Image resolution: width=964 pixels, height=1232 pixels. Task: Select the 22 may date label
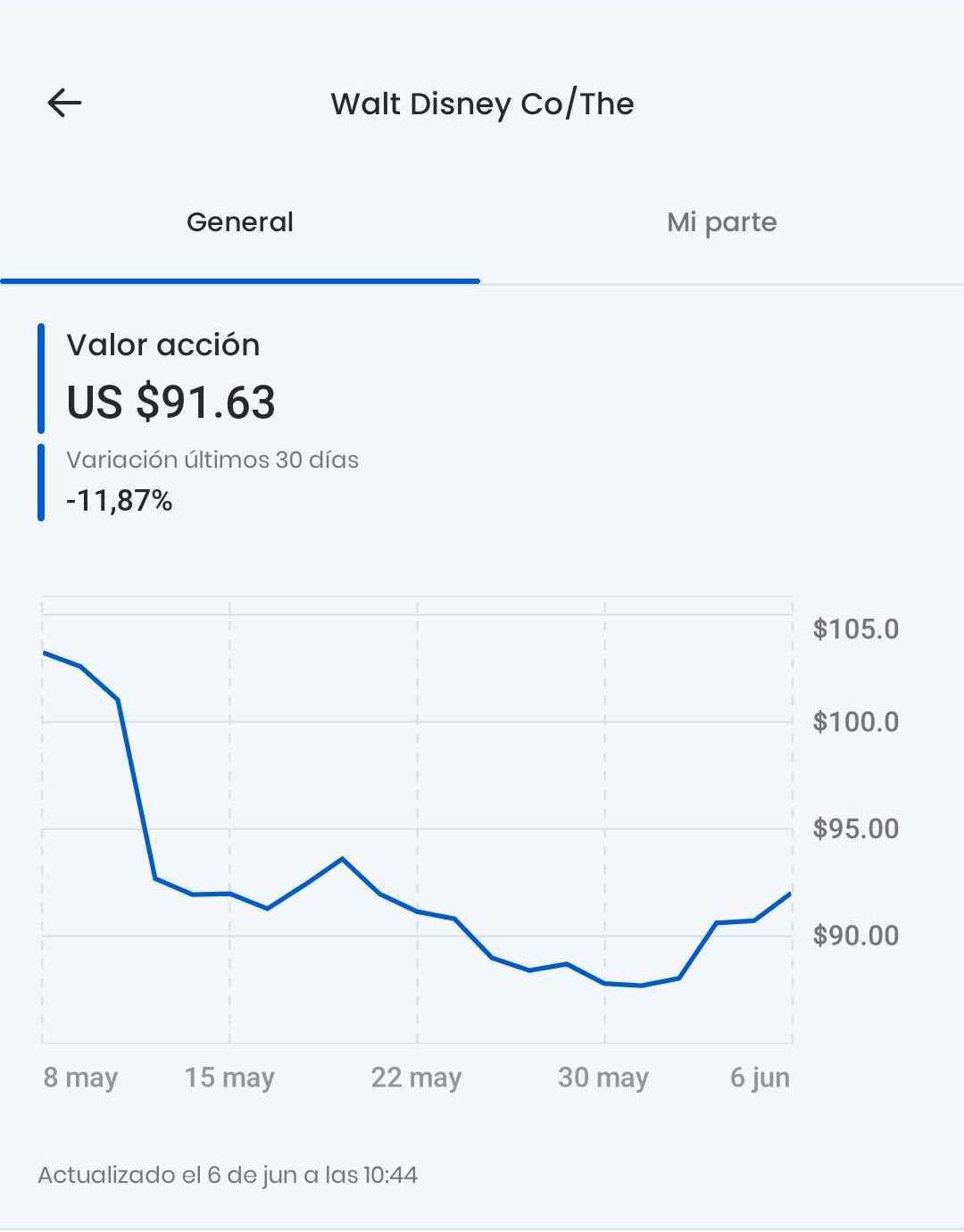point(416,1078)
